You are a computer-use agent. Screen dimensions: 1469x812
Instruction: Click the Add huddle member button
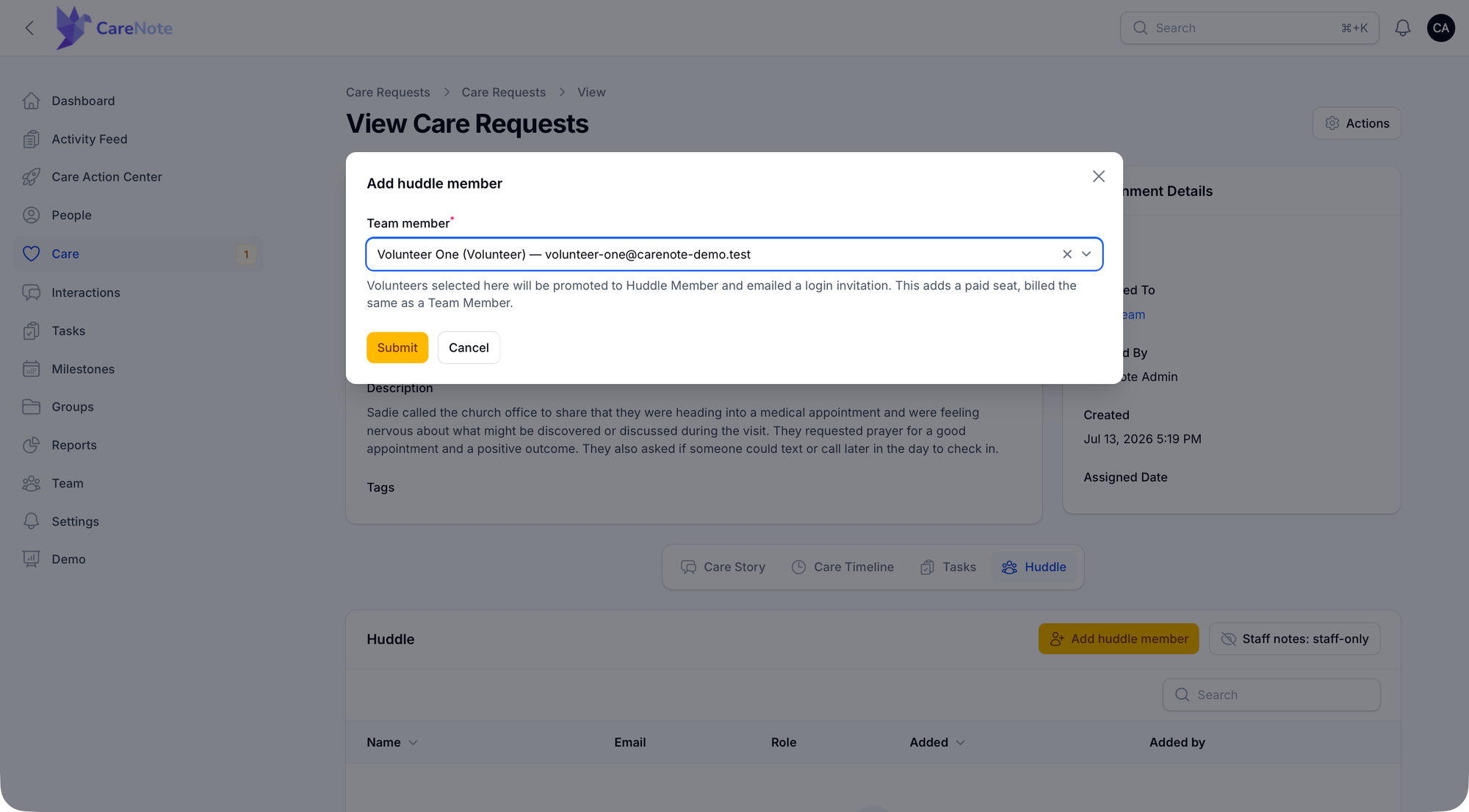coord(1119,639)
